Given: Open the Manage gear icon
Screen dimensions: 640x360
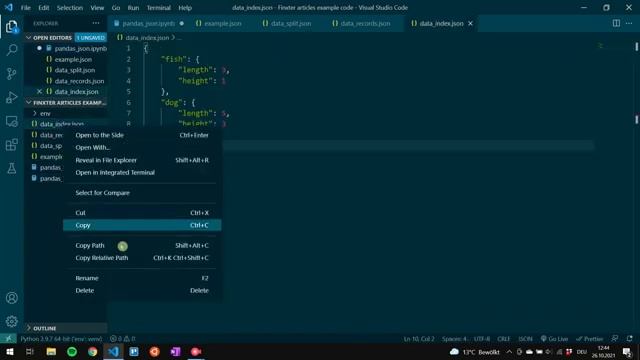Looking at the screenshot, I should (12, 322).
